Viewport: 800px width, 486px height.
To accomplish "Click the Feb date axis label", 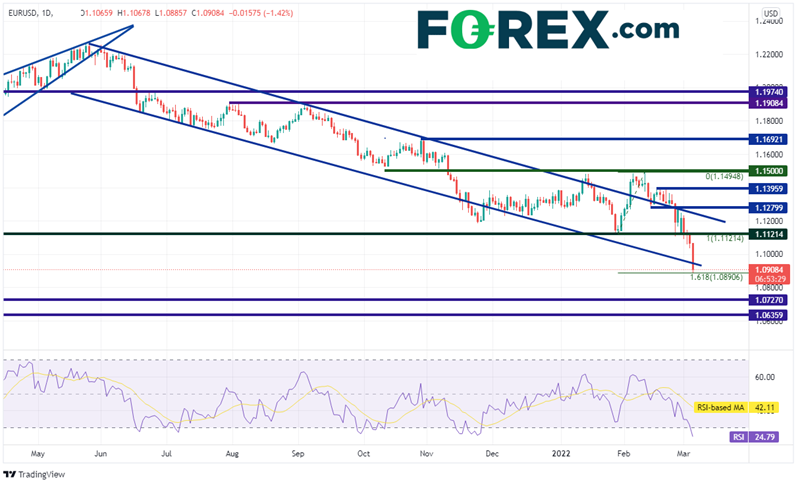I will point(623,453).
